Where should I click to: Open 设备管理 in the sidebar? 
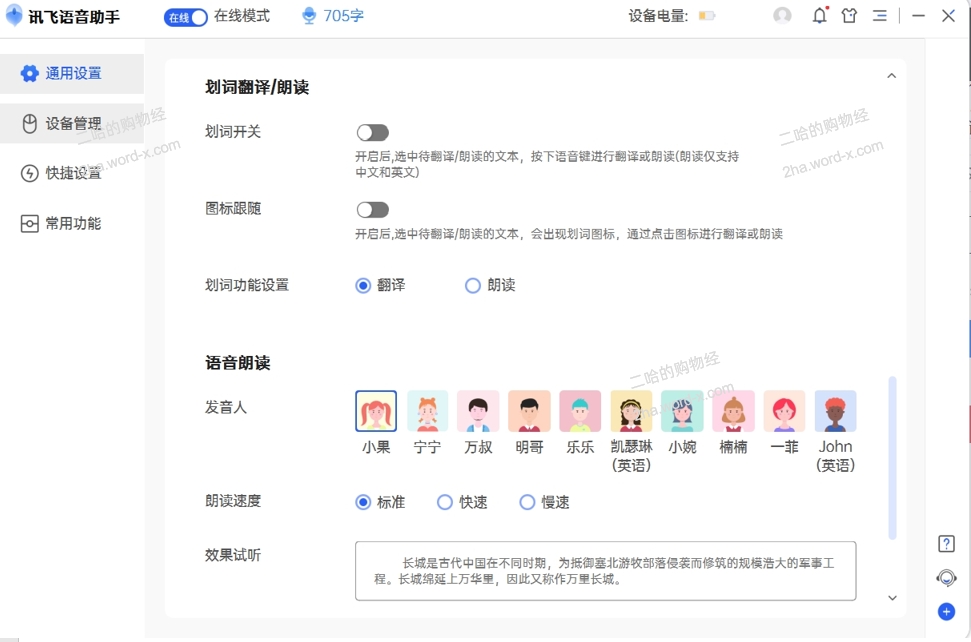coord(72,124)
